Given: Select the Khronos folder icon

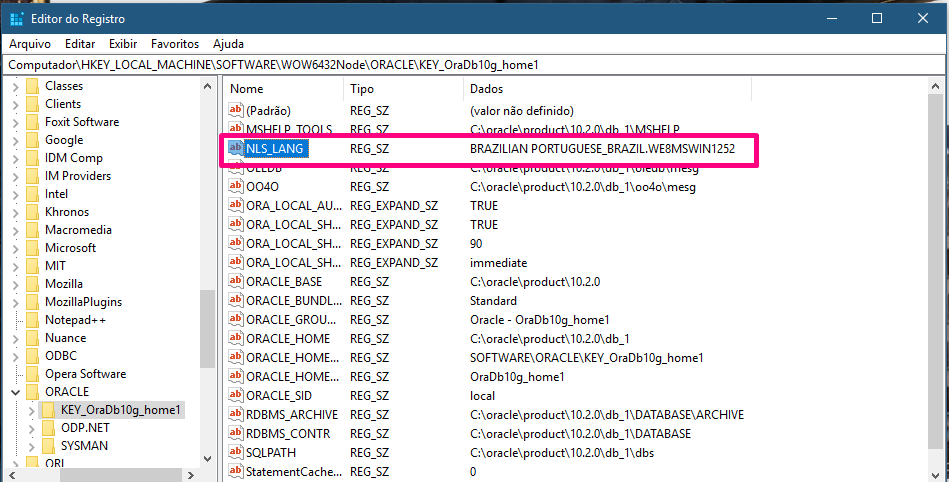Looking at the screenshot, I should (33, 212).
